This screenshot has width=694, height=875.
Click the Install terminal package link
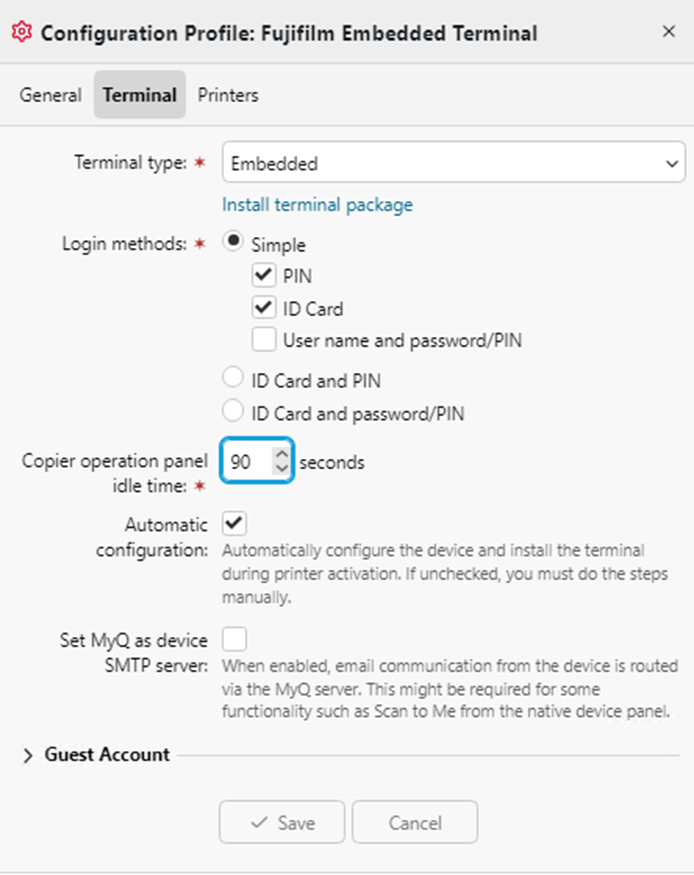pyautogui.click(x=317, y=205)
